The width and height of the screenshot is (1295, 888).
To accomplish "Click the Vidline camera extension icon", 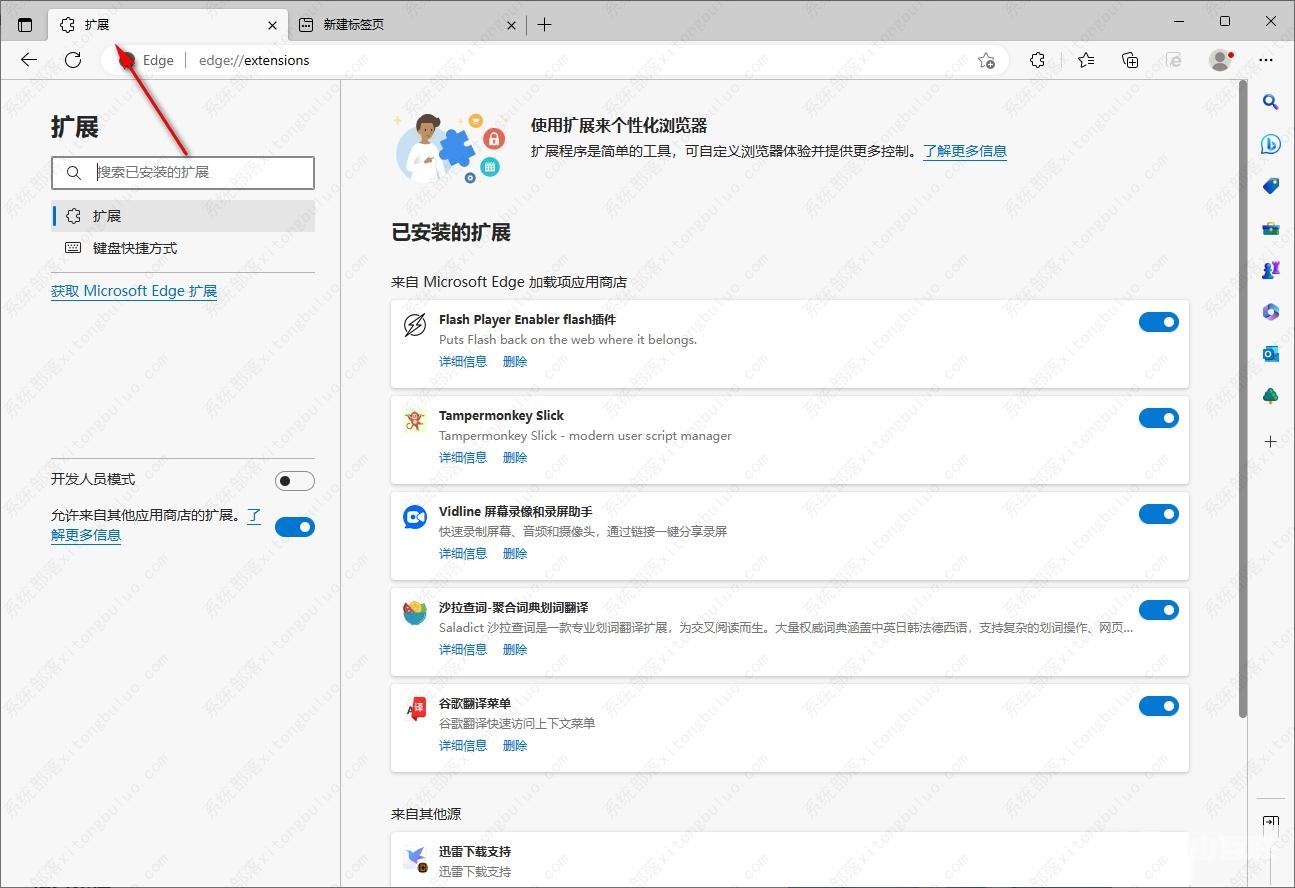I will point(414,517).
